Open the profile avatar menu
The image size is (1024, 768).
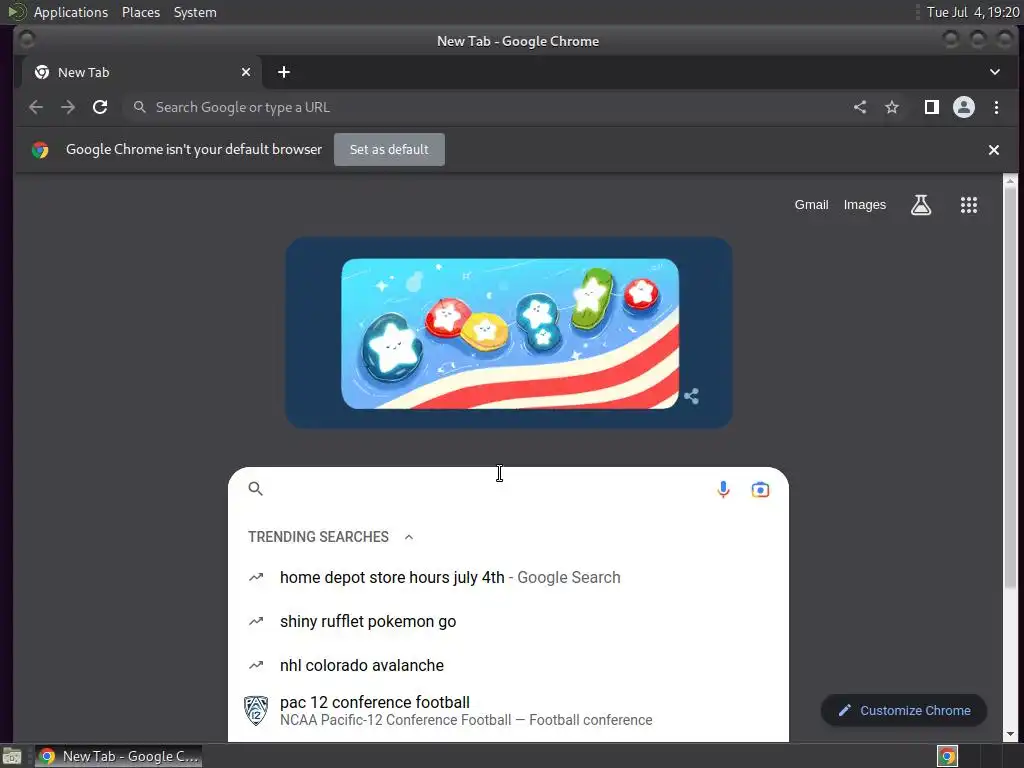(964, 107)
